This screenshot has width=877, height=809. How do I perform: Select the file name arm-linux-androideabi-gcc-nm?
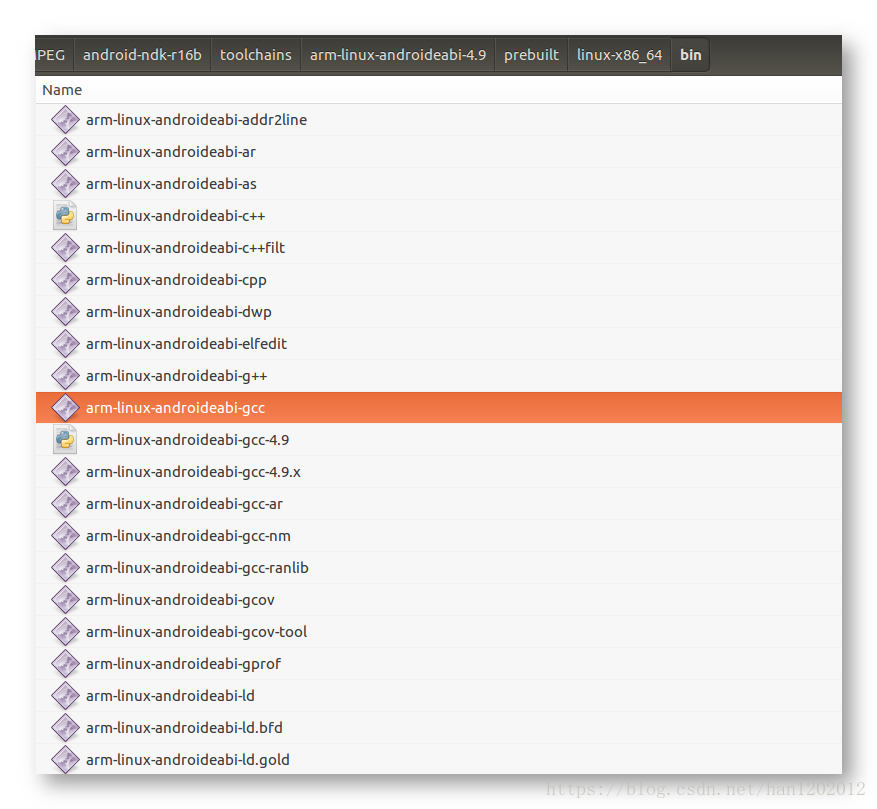pyautogui.click(x=188, y=535)
